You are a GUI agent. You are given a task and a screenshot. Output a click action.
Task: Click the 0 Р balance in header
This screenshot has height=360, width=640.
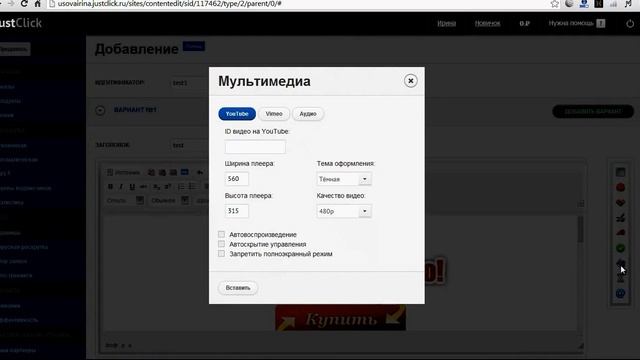tap(524, 23)
